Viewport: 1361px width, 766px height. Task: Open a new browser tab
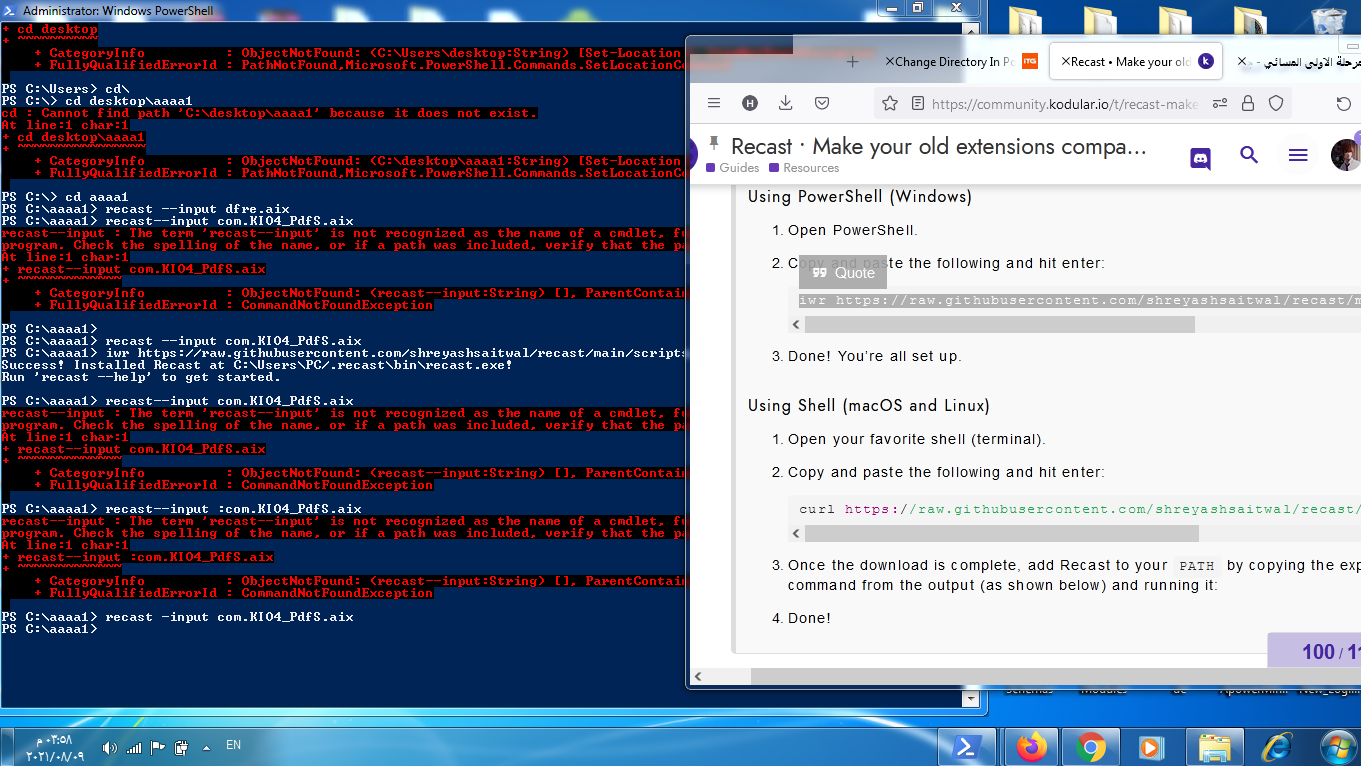click(x=852, y=61)
